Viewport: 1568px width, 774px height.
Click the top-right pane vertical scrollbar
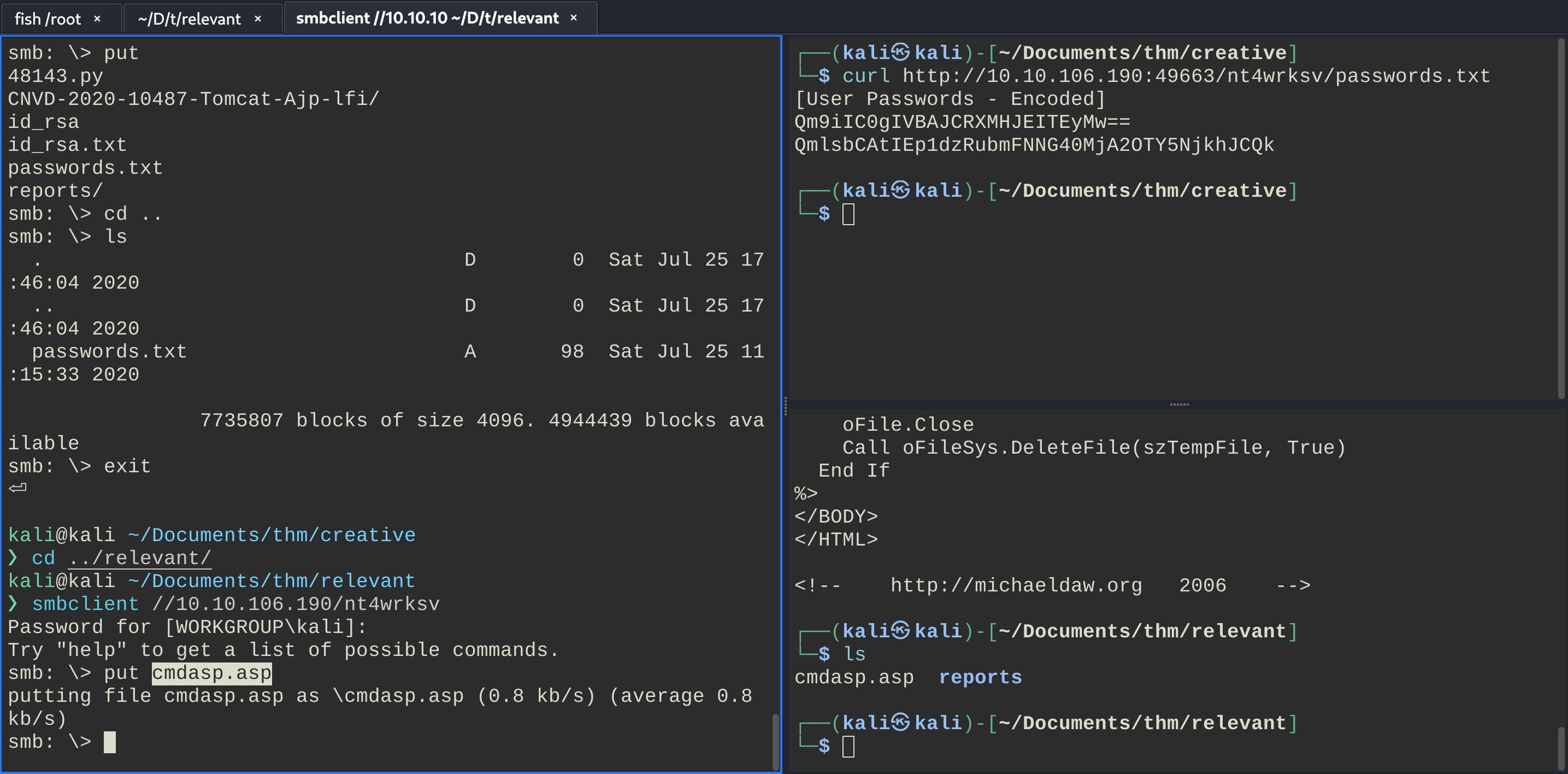1561,218
